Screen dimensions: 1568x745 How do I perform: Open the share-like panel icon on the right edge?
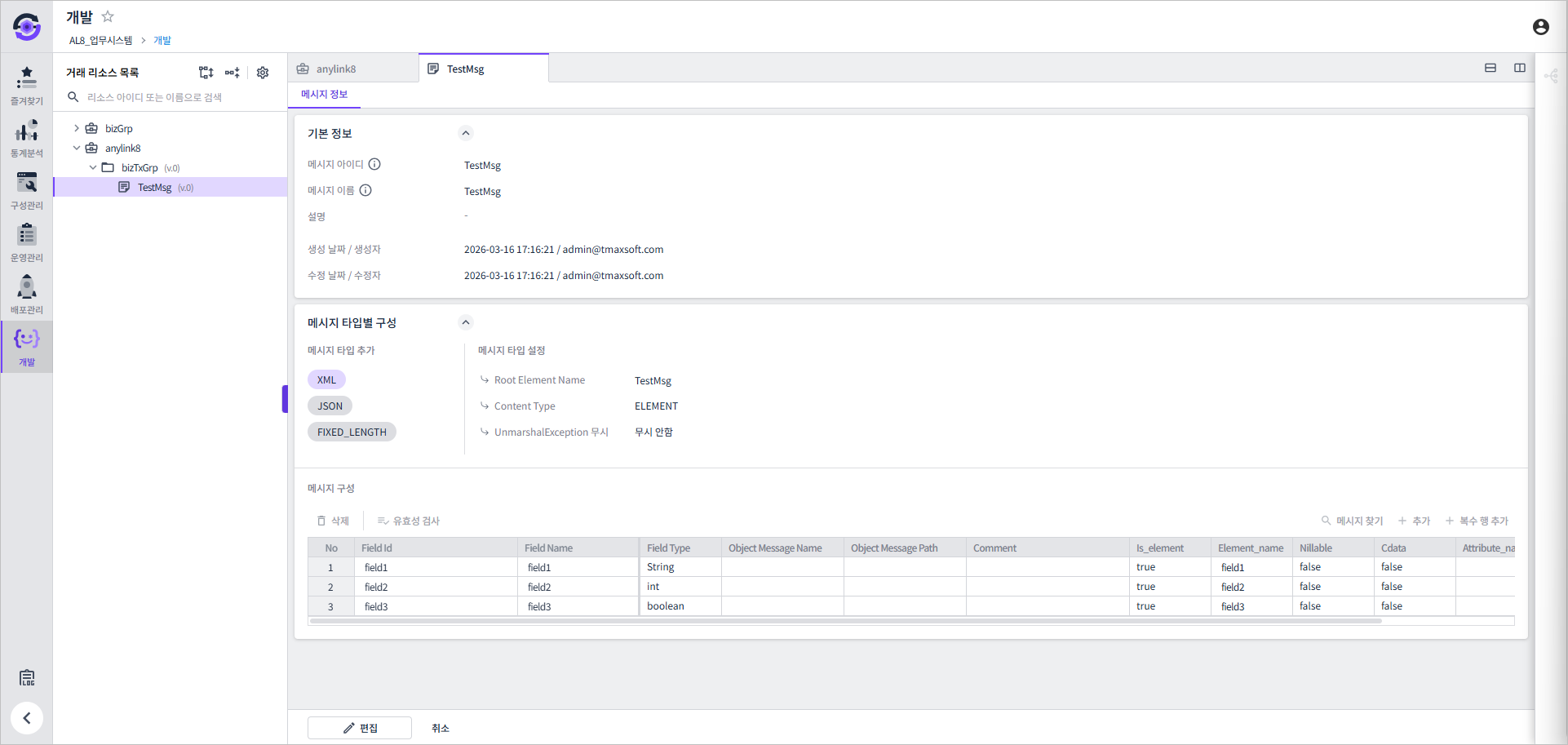[x=1552, y=76]
